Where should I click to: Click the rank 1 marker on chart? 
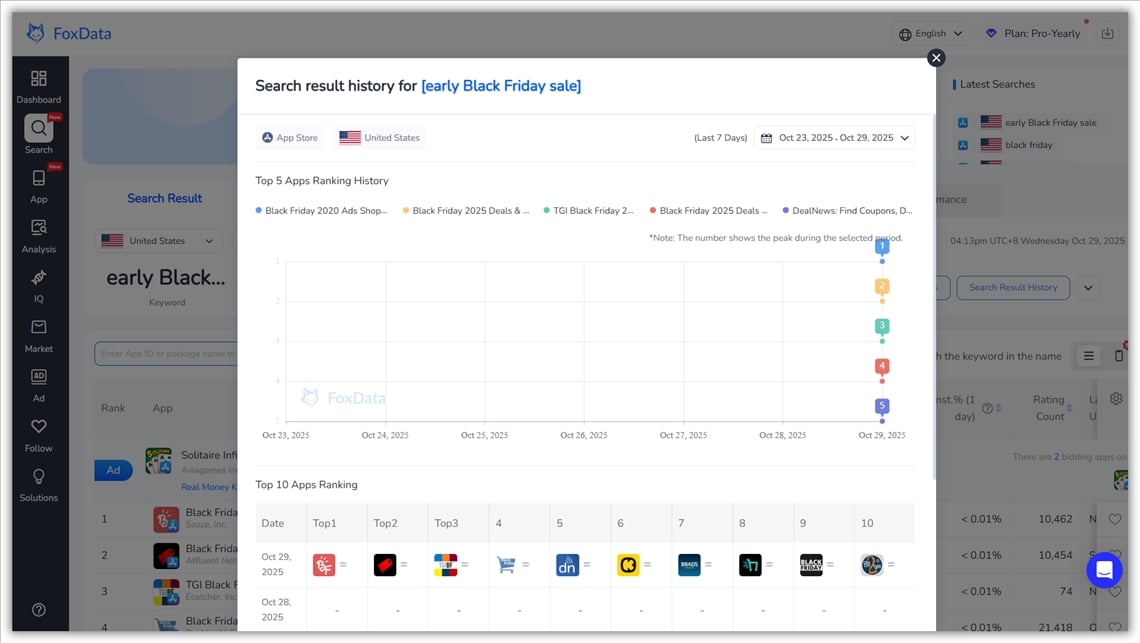pyautogui.click(x=882, y=246)
